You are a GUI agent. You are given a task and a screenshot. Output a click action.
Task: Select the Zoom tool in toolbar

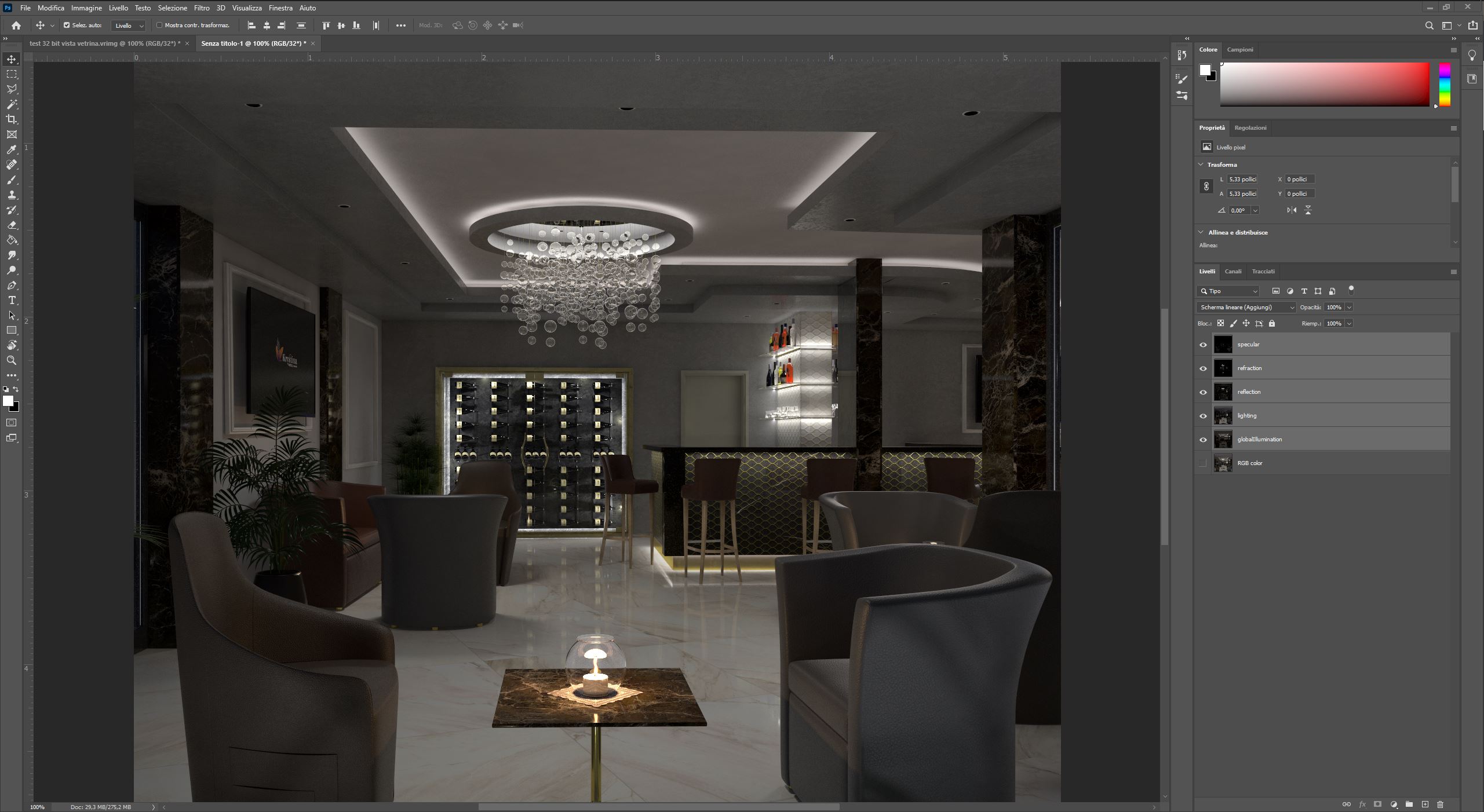pyautogui.click(x=12, y=360)
